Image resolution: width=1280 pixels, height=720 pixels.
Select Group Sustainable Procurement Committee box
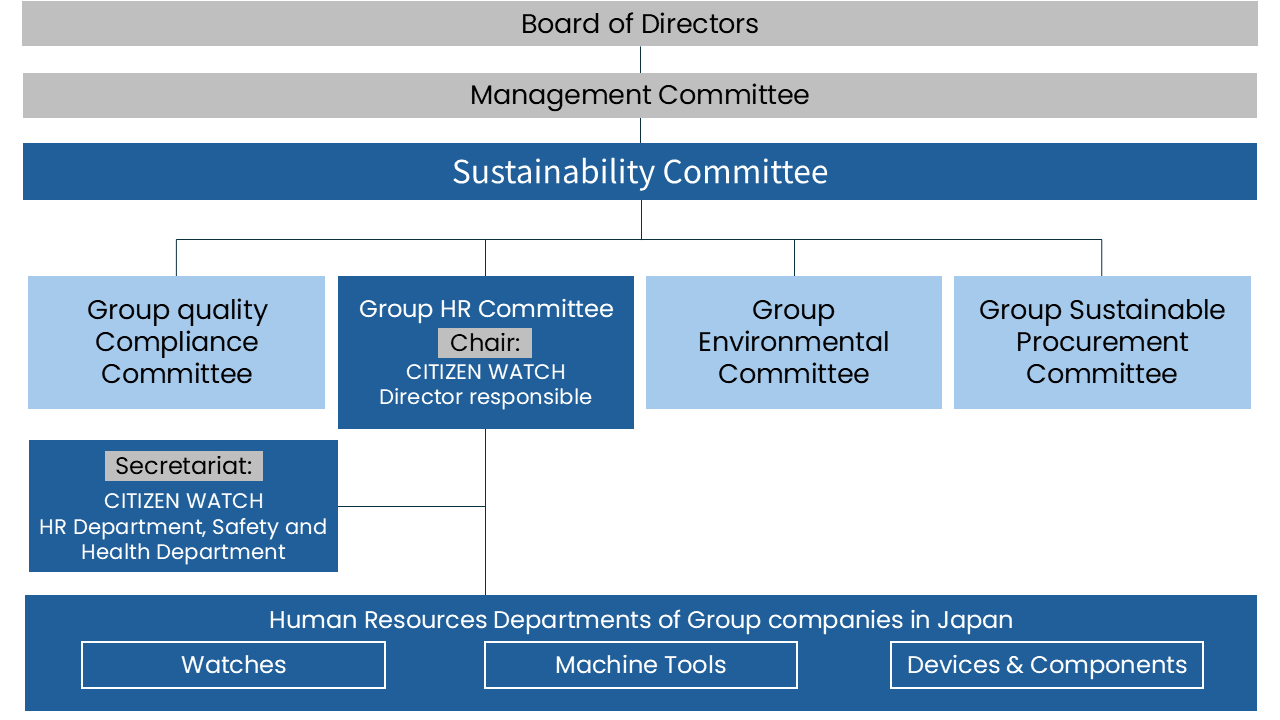tap(1102, 342)
